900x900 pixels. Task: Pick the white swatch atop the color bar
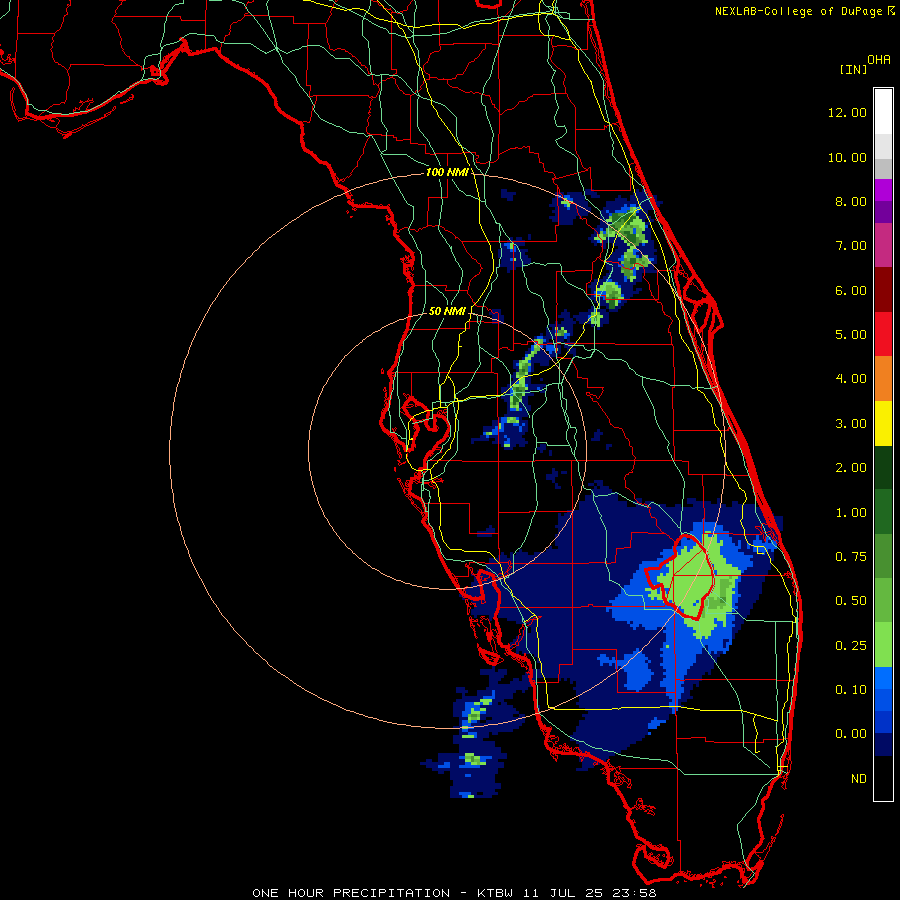click(x=883, y=111)
